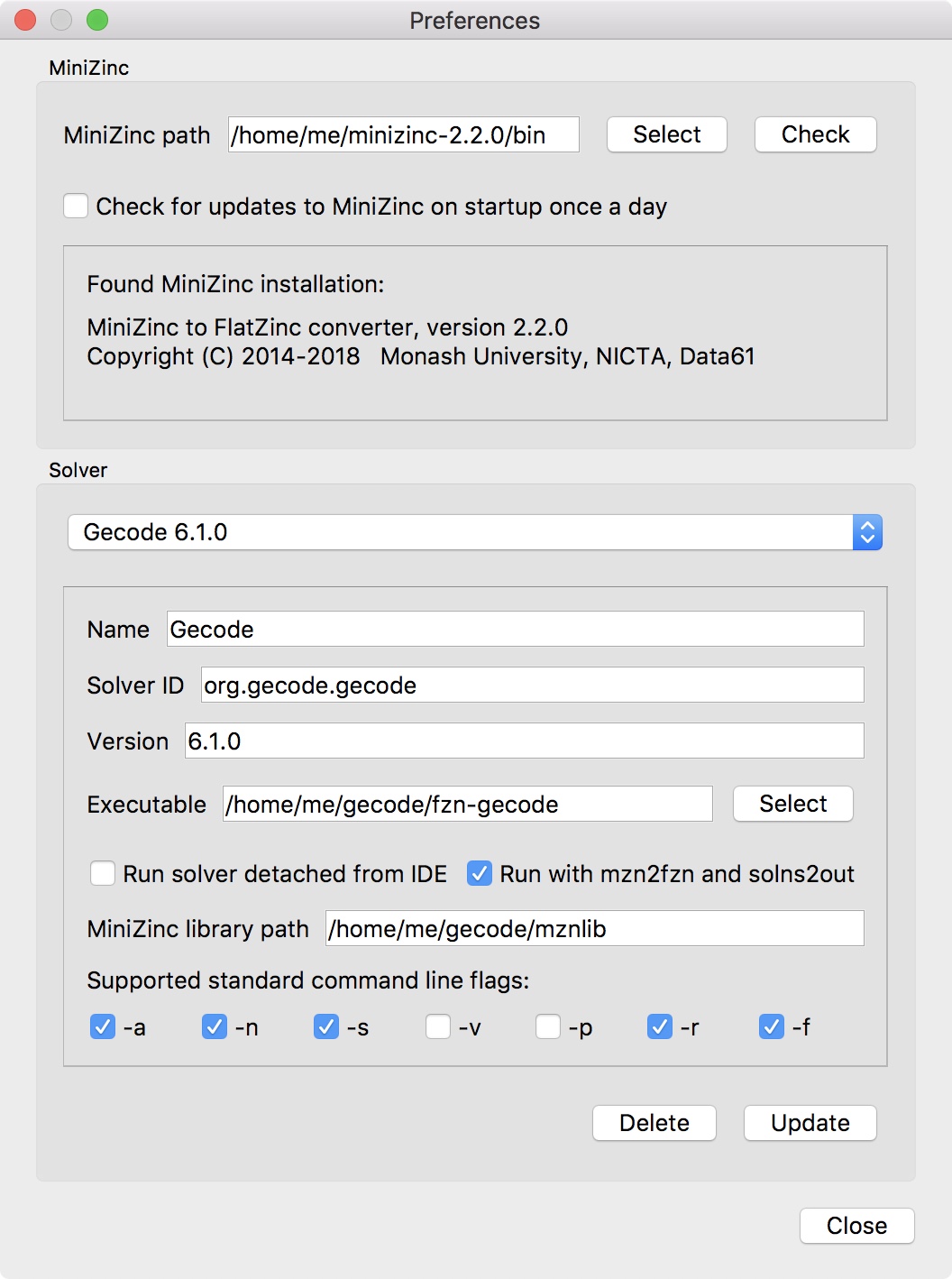Uncheck the -s flag checkbox
The height and width of the screenshot is (1279, 952).
click(x=326, y=1027)
